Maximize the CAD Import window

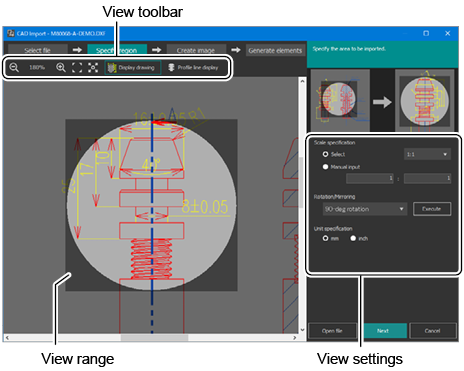tap(426, 33)
